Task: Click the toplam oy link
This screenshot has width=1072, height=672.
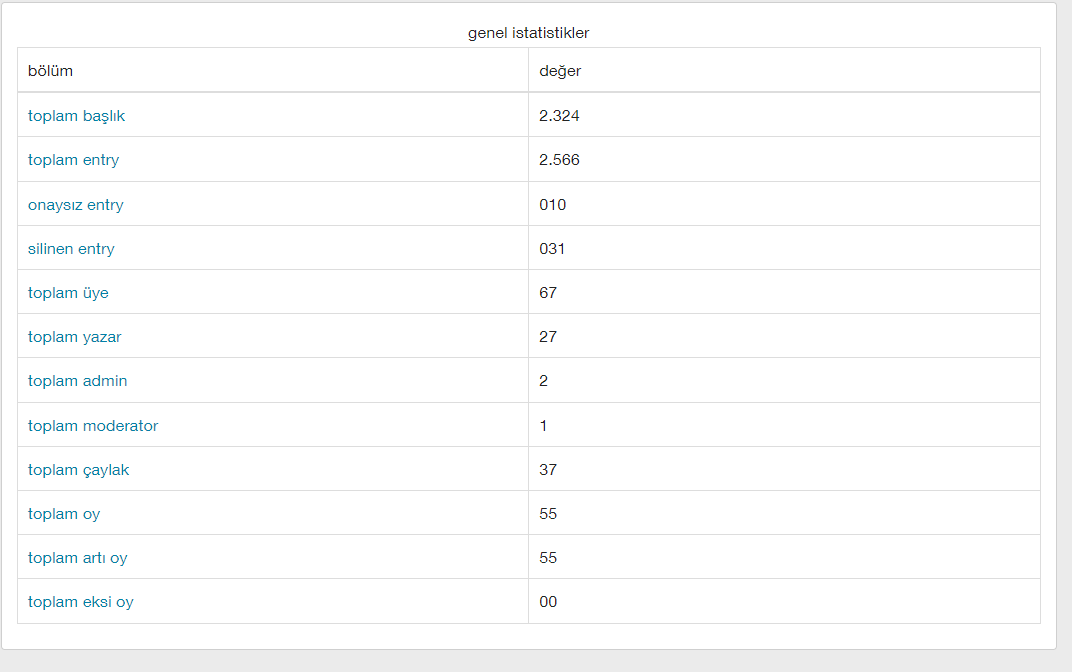Action: (x=64, y=513)
